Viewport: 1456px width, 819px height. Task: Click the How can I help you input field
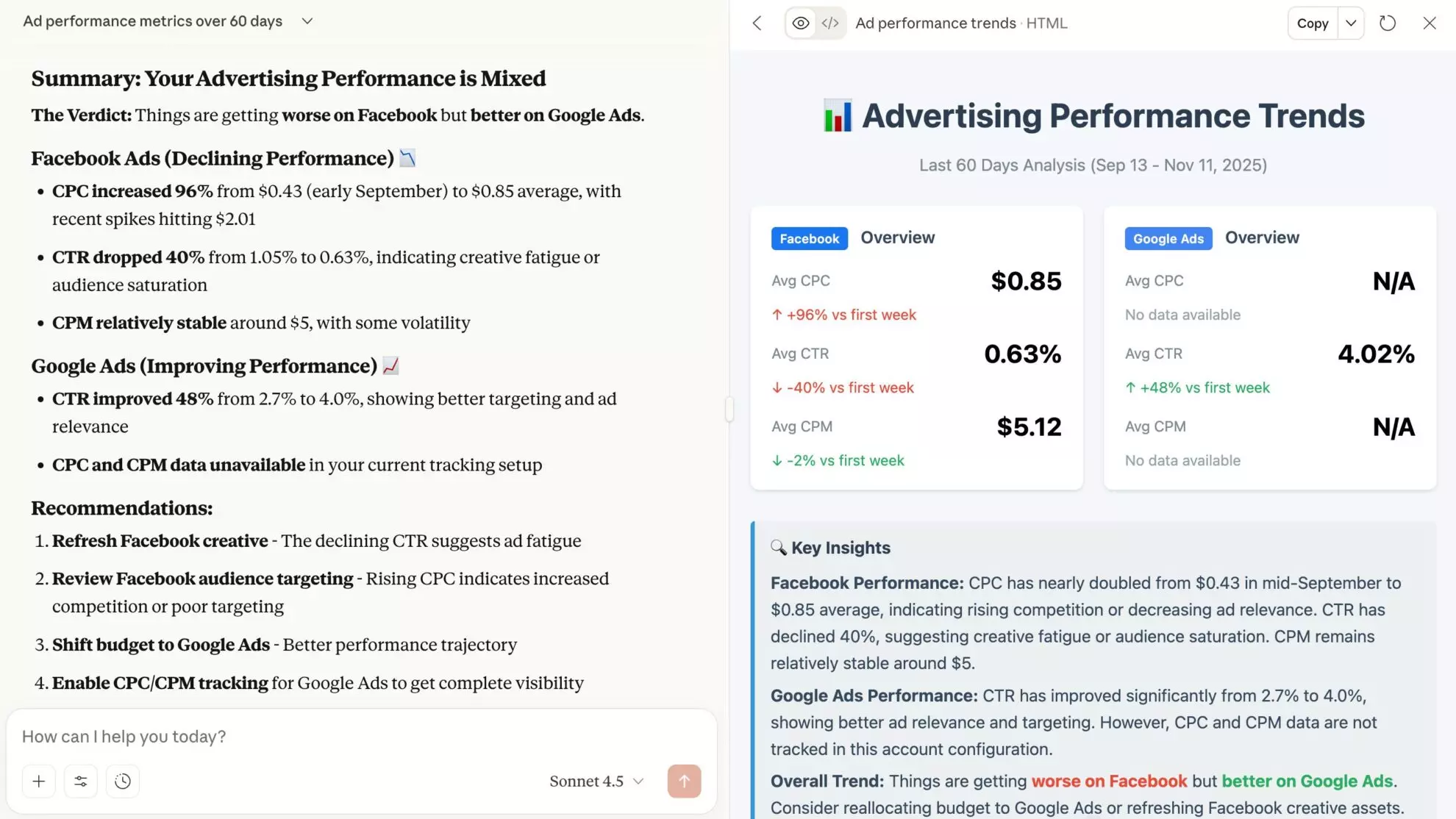point(294,736)
